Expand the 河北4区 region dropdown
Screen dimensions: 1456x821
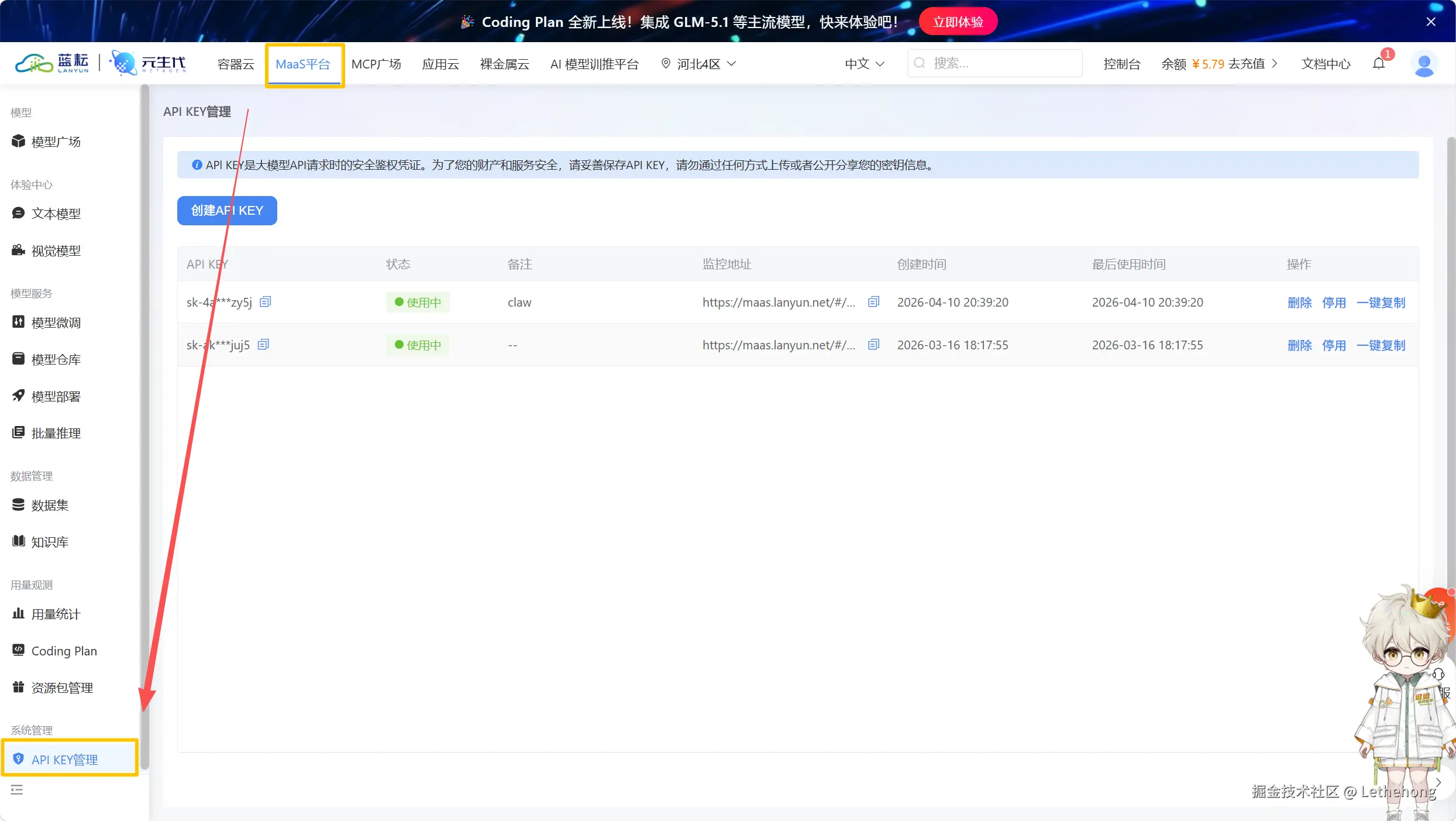[x=698, y=64]
